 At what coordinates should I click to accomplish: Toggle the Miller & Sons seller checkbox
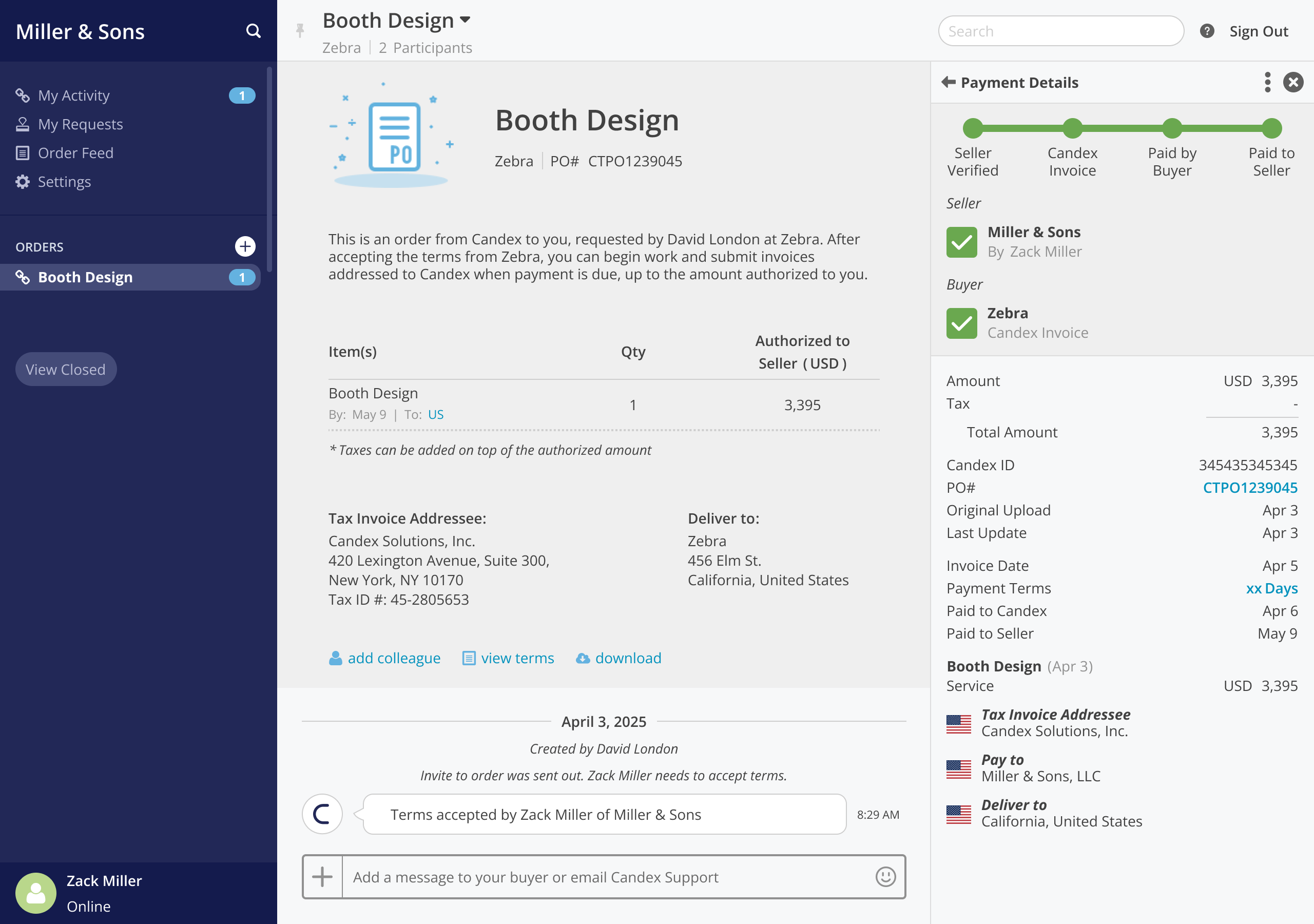961,242
